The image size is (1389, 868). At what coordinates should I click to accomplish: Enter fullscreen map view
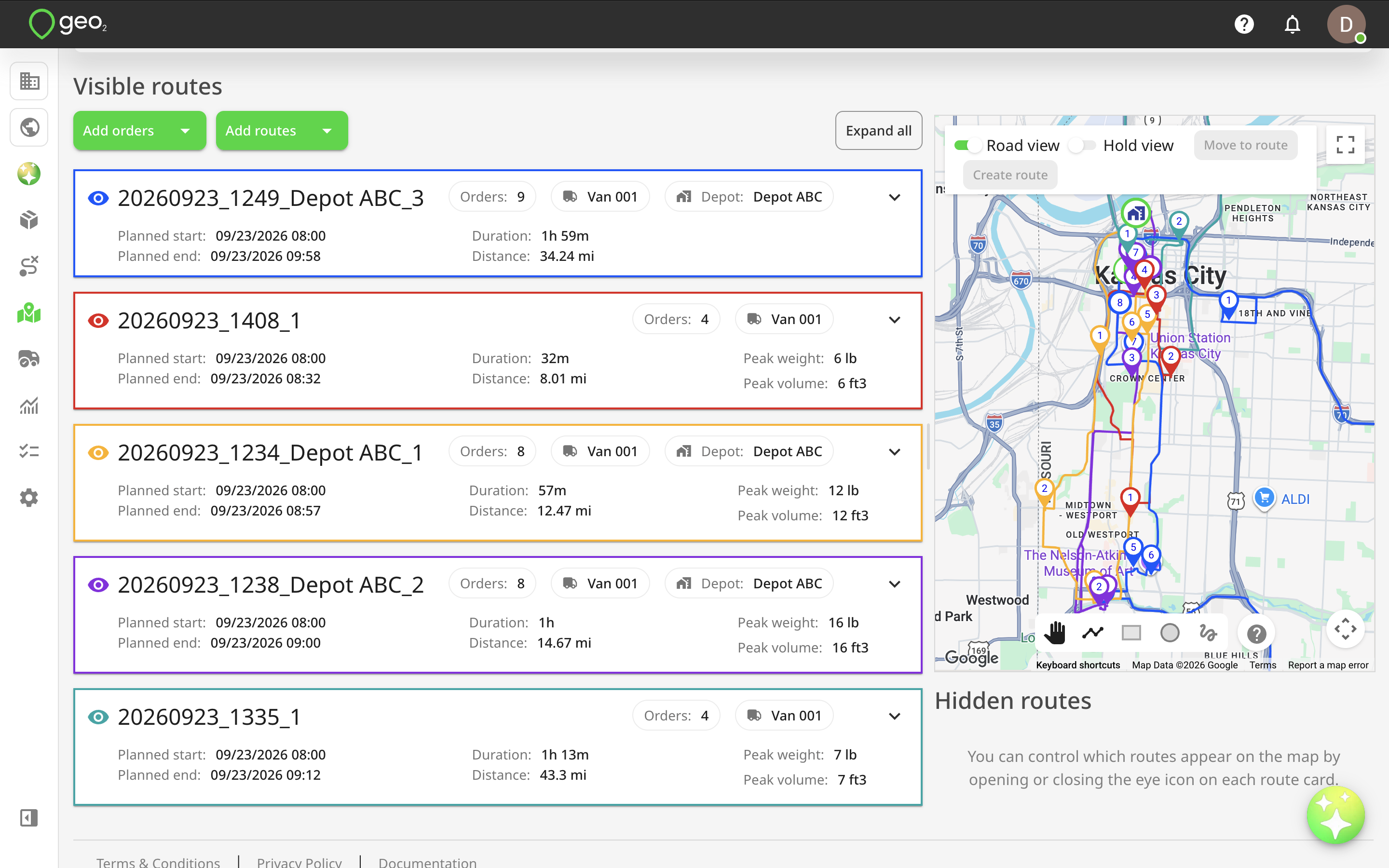pos(1346,145)
